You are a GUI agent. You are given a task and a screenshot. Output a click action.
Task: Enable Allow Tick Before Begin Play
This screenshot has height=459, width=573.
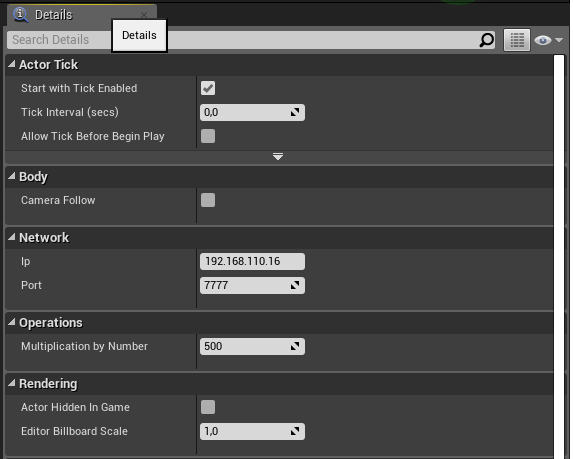pyautogui.click(x=208, y=136)
